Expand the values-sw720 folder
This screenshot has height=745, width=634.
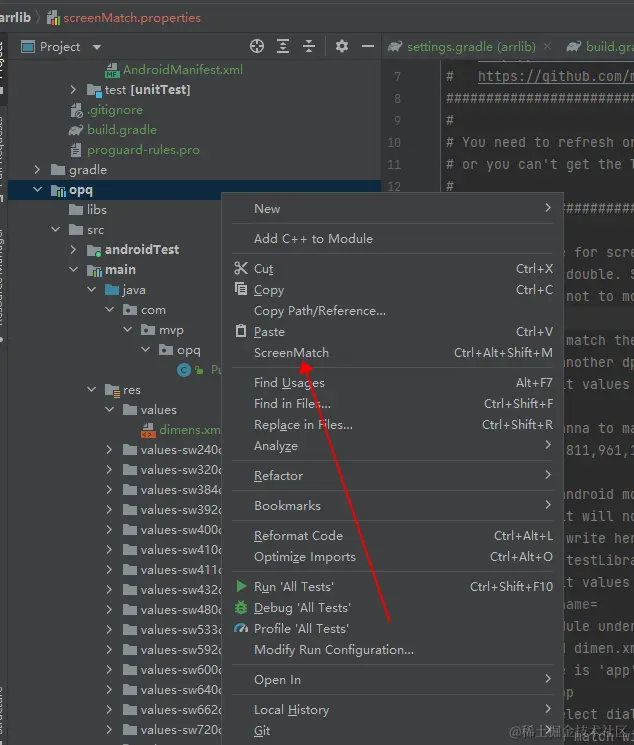[x=109, y=729]
